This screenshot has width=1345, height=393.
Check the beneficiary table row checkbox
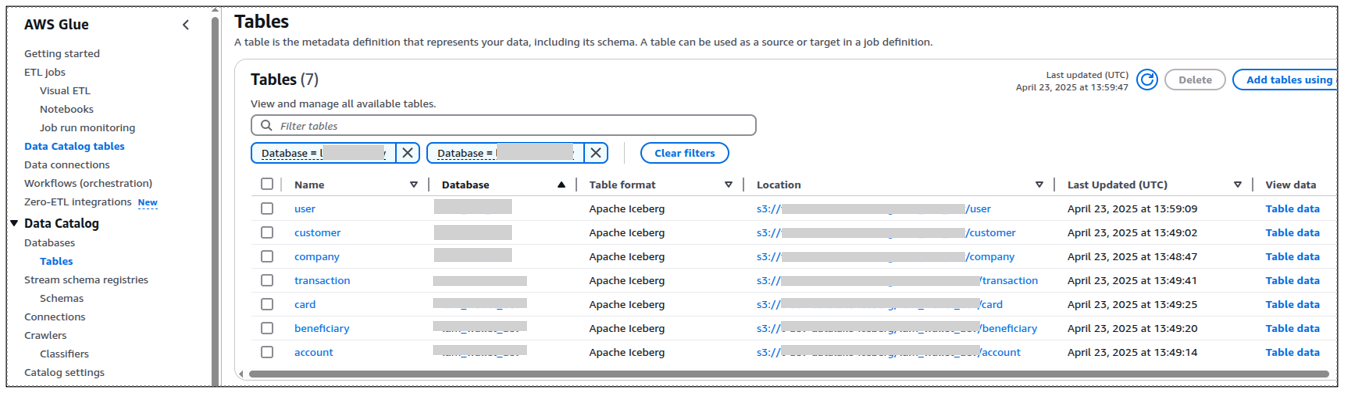coord(267,328)
